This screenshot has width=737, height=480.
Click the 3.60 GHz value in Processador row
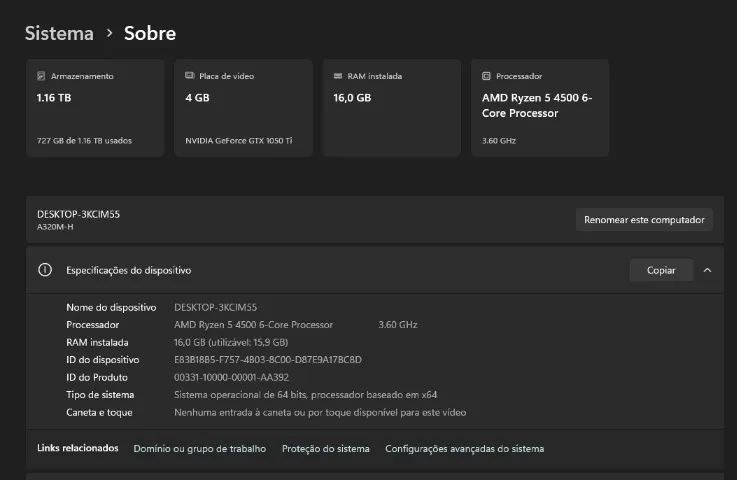(398, 325)
